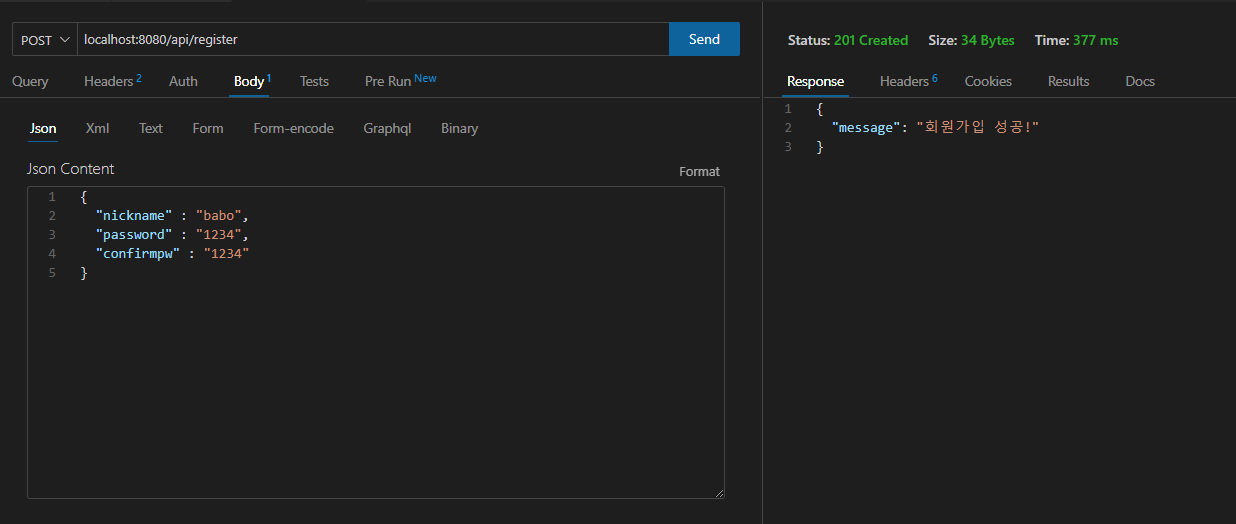This screenshot has height=524, width=1236.
Task: Open the Docs tab
Action: click(x=1140, y=81)
